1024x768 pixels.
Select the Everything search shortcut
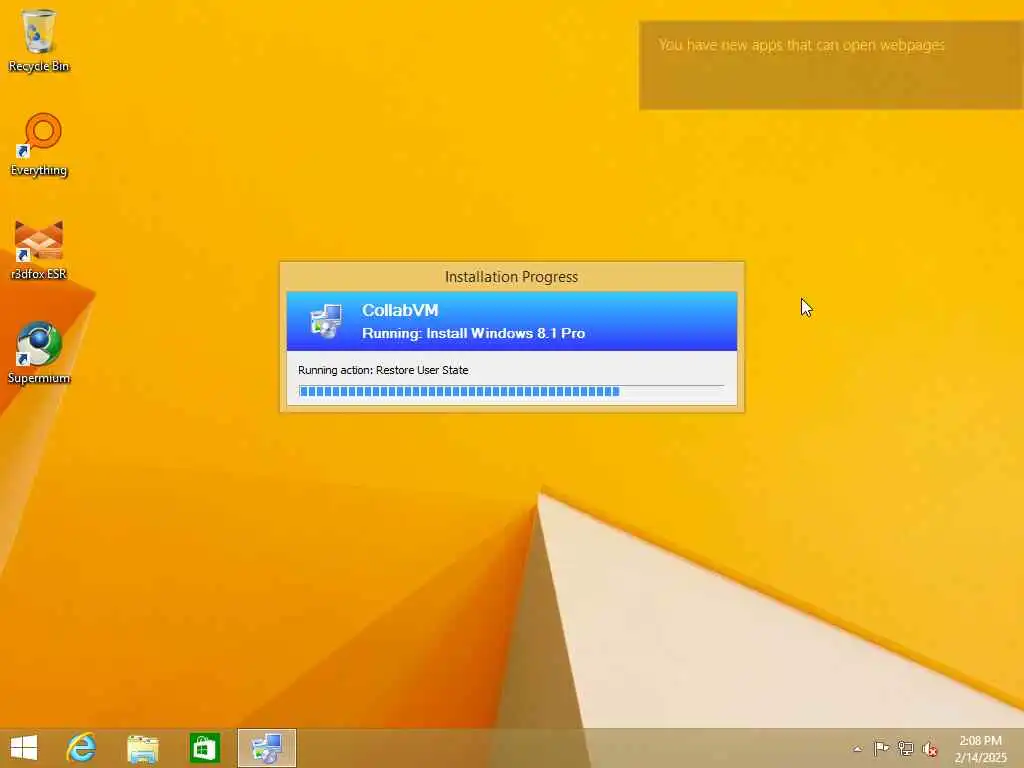point(39,144)
